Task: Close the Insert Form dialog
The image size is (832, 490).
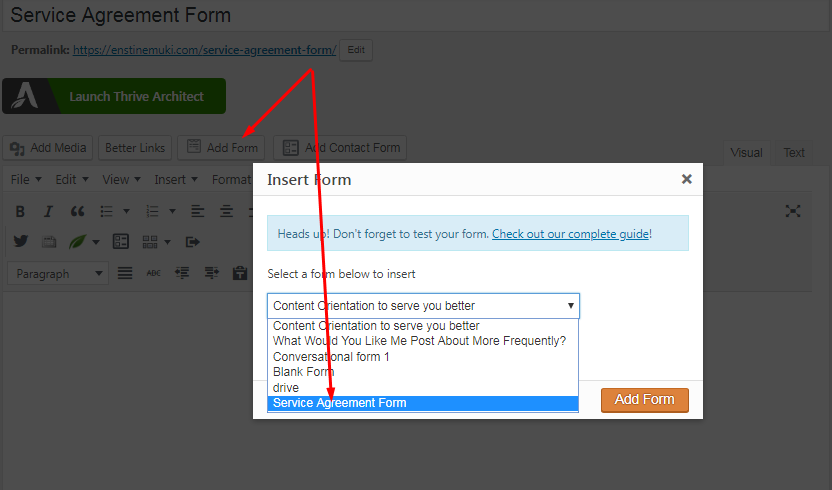Action: click(686, 180)
